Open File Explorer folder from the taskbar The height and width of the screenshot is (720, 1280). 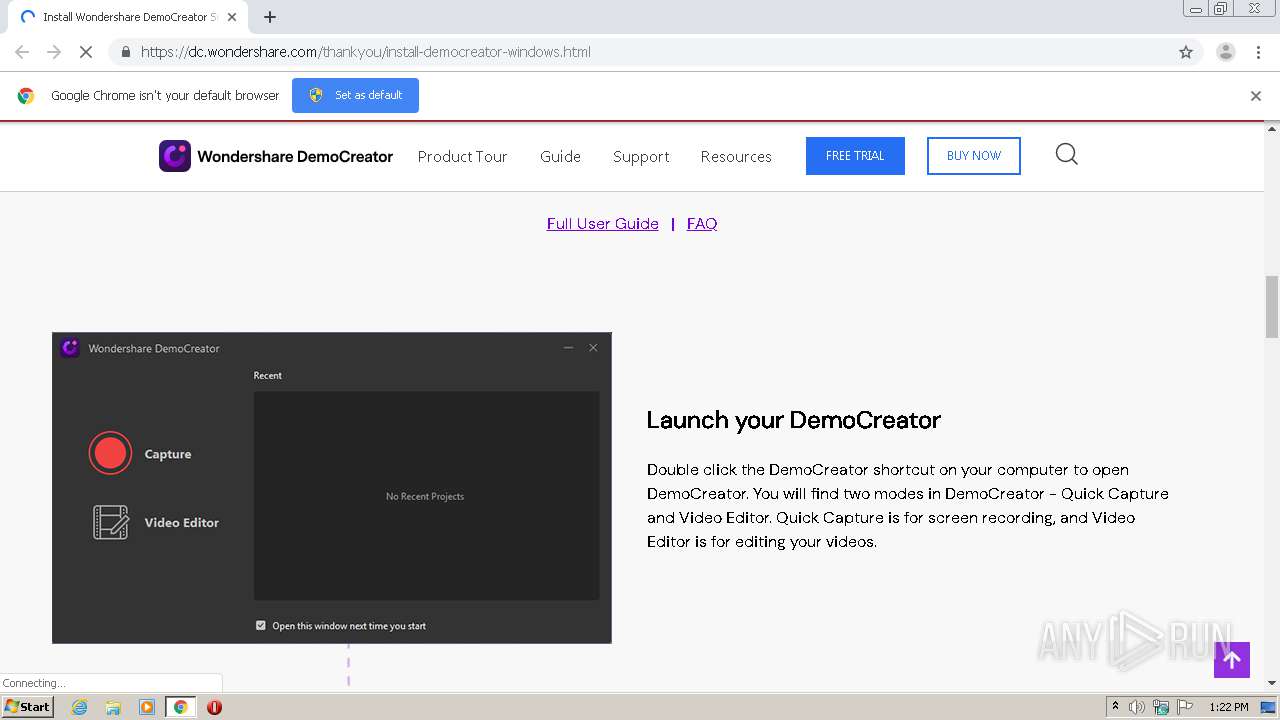113,707
